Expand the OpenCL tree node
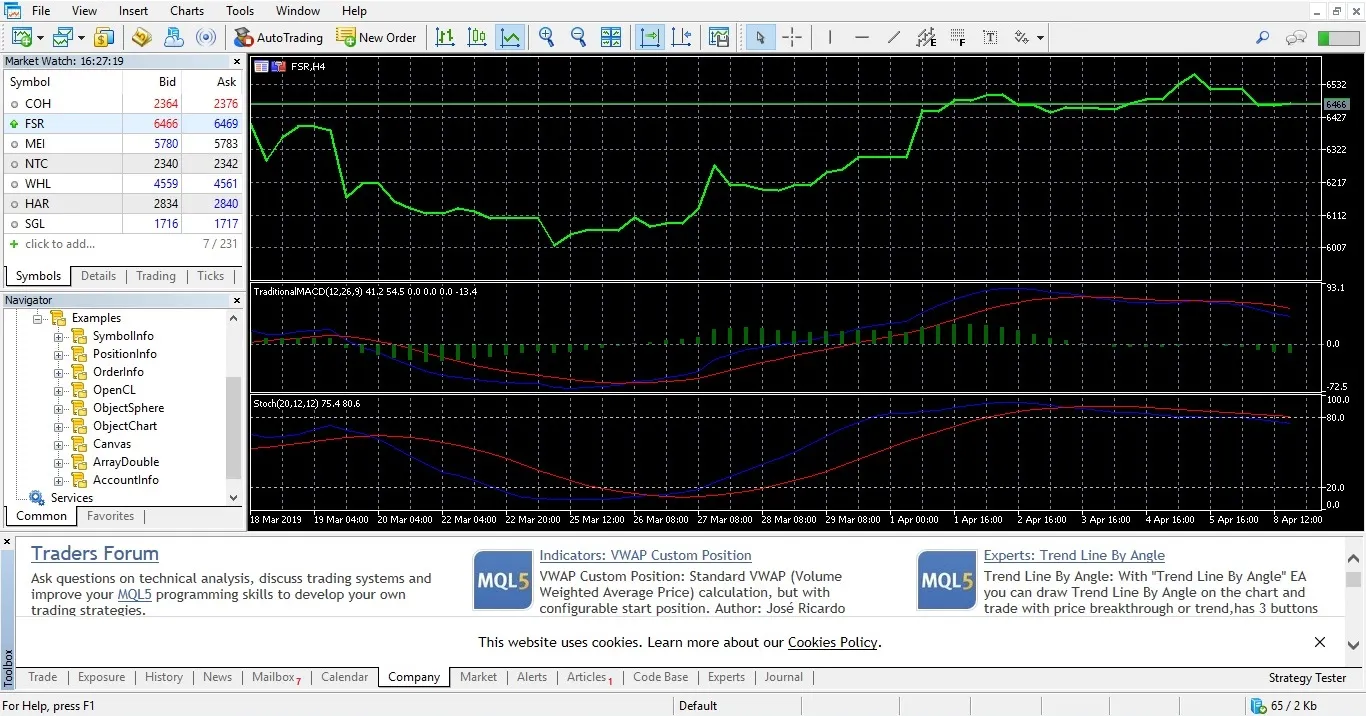1366x716 pixels. click(x=59, y=390)
